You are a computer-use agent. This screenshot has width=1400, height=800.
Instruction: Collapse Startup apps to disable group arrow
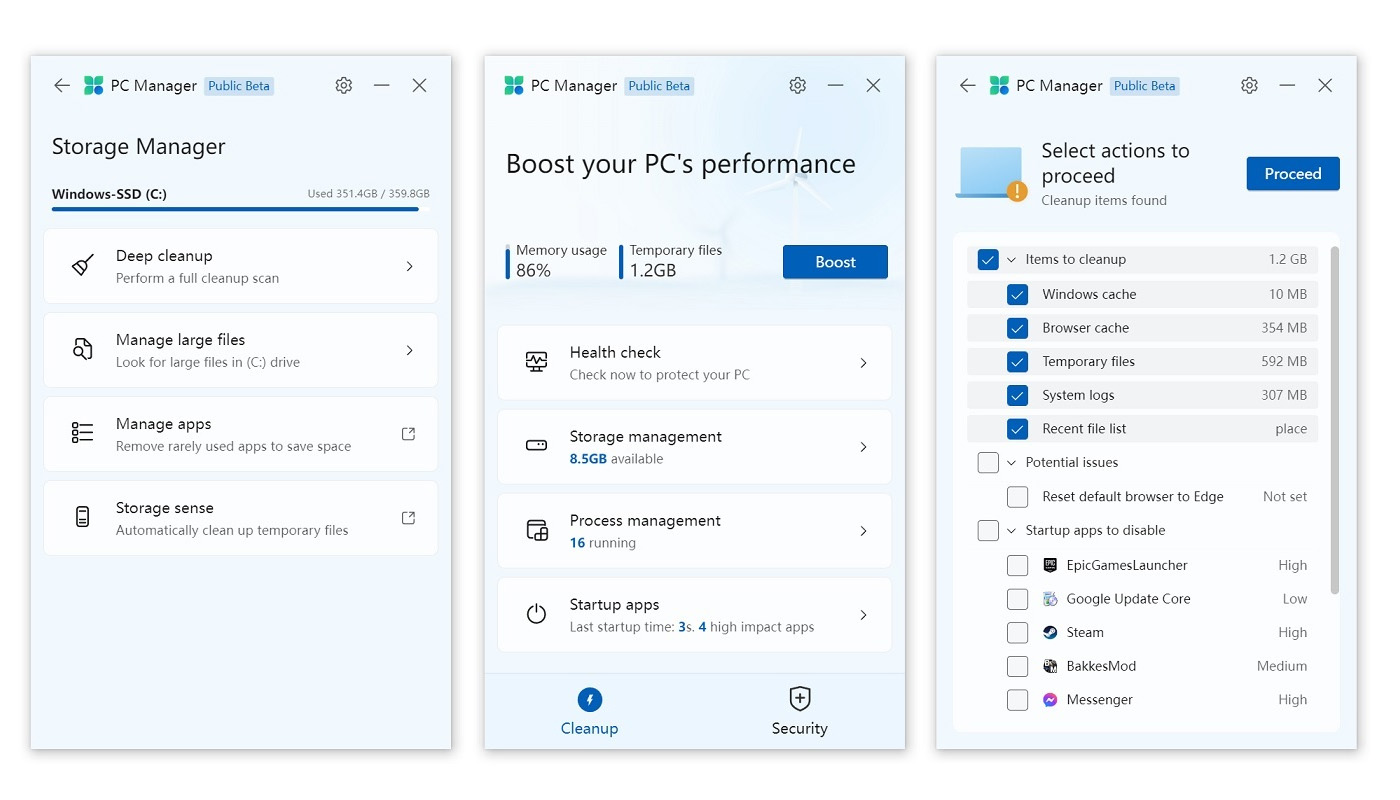click(1011, 530)
